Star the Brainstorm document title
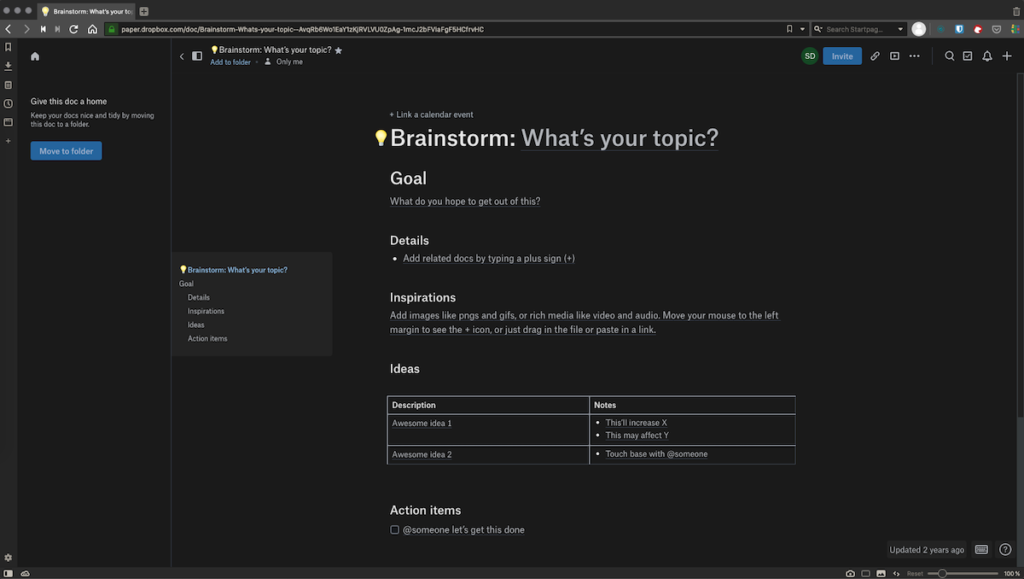Image resolution: width=1024 pixels, height=579 pixels. pyautogui.click(x=338, y=49)
